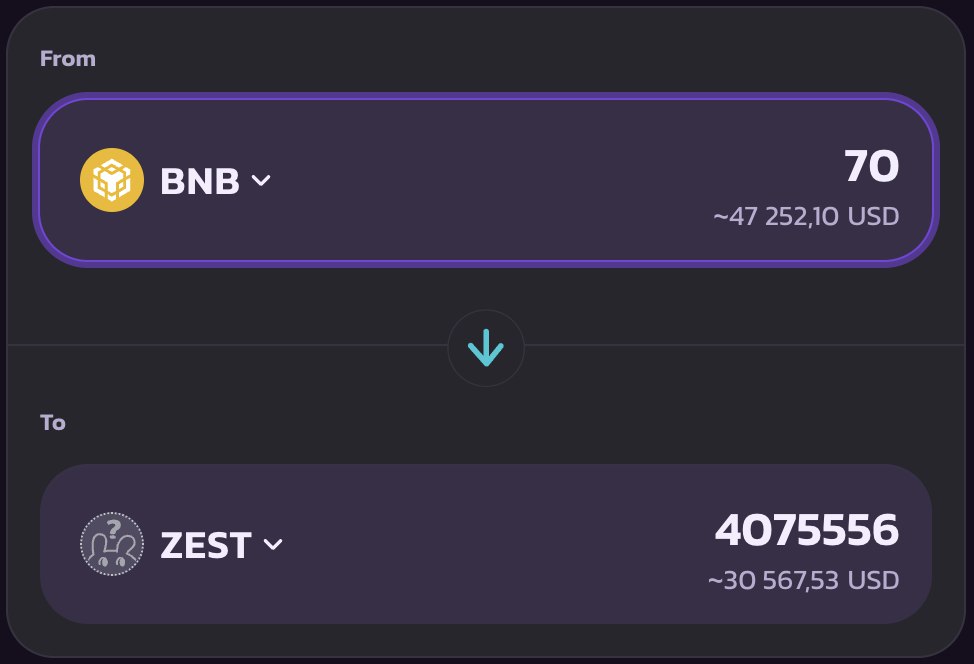Click empty area inside the purple-outlined BNB card
974x664 pixels.
[x=485, y=180]
